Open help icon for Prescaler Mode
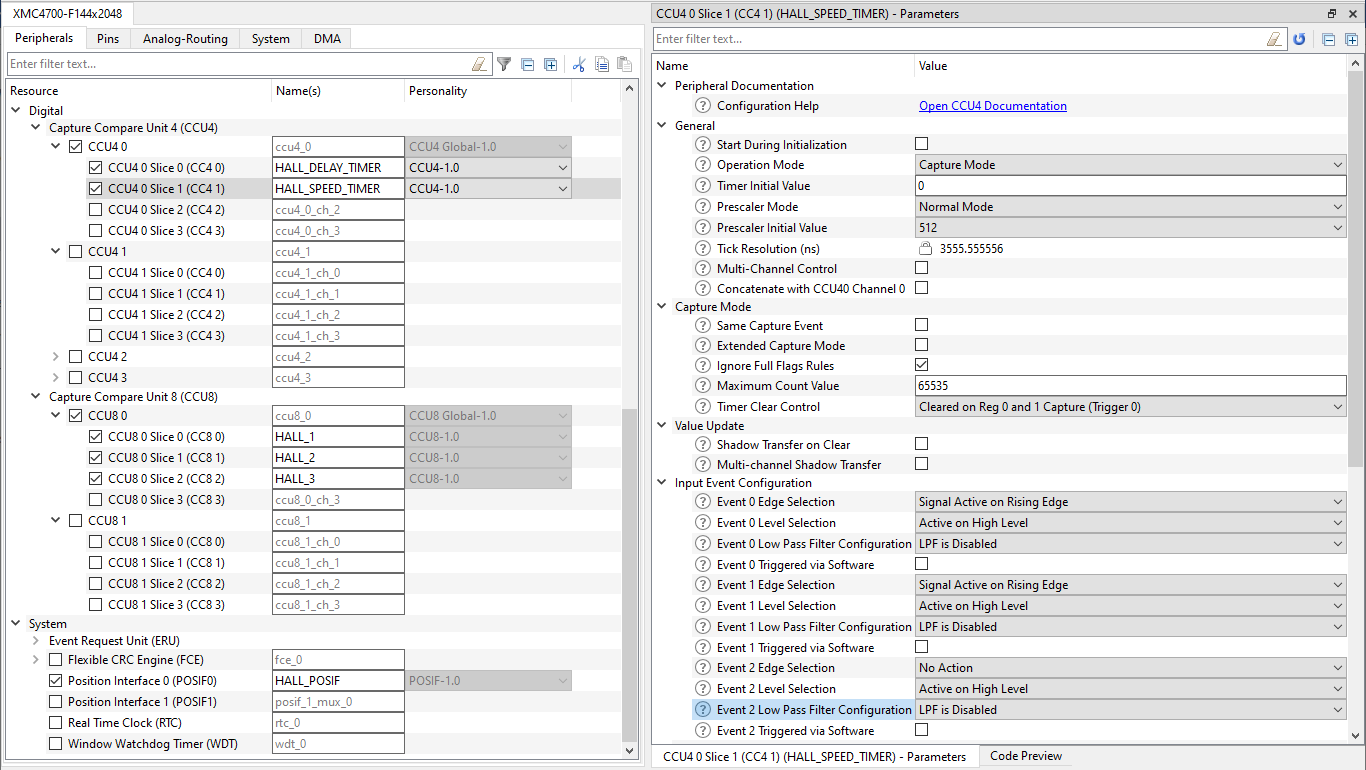 (703, 207)
